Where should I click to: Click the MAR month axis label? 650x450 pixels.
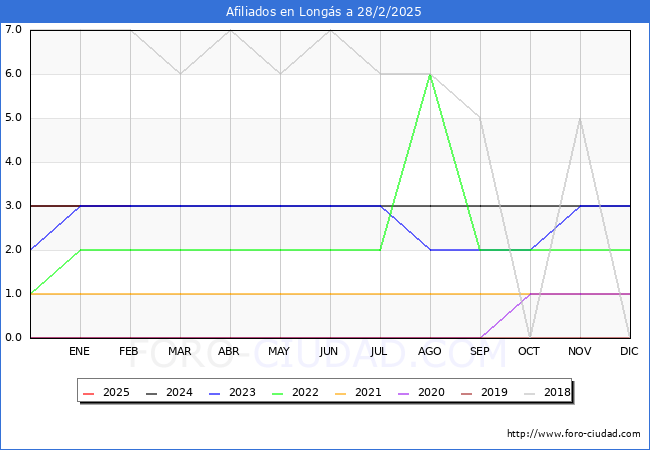point(179,351)
